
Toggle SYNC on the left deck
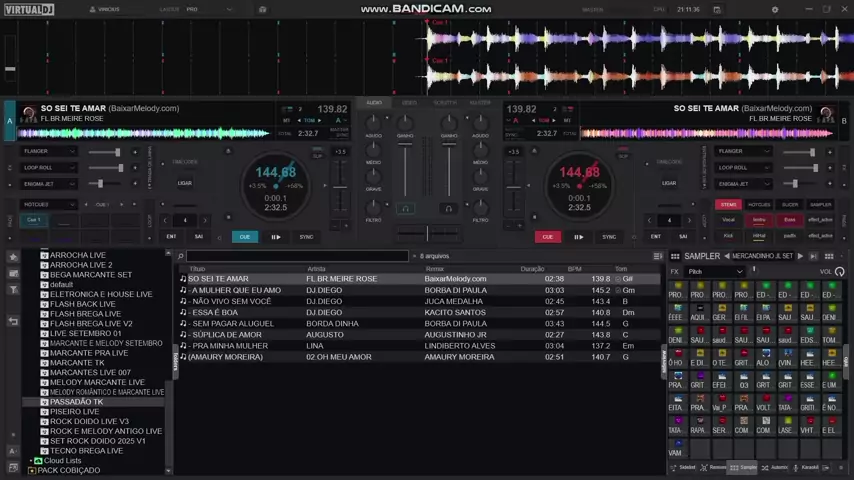pyautogui.click(x=306, y=237)
